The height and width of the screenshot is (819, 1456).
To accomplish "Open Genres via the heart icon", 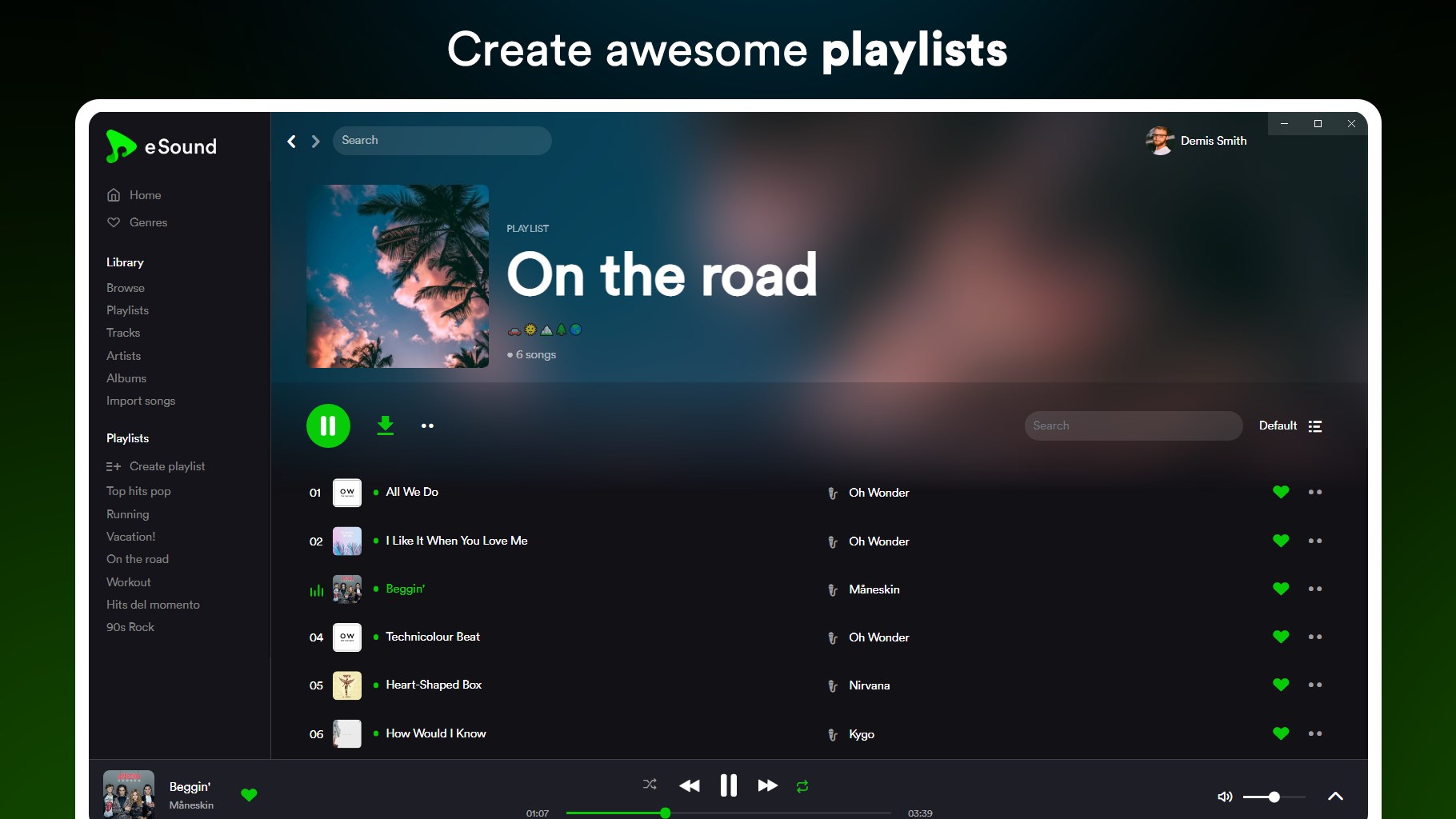I will 113,222.
